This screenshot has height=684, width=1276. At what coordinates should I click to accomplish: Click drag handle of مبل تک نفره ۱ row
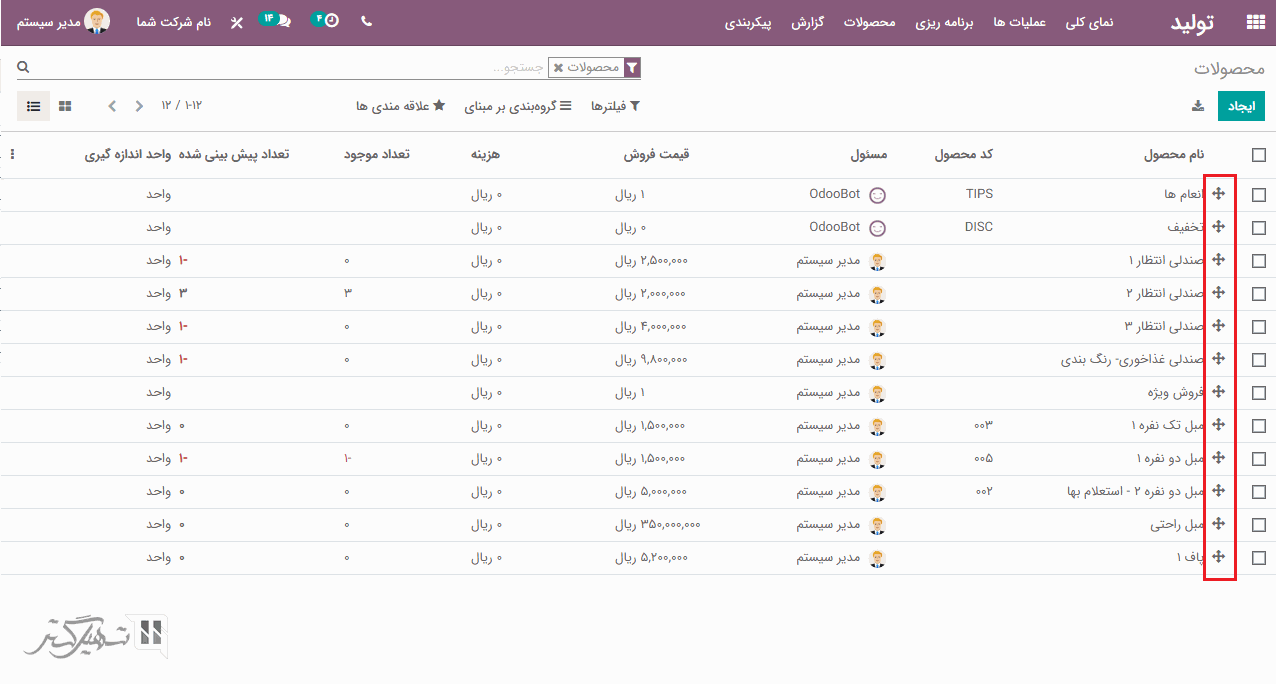pos(1218,425)
